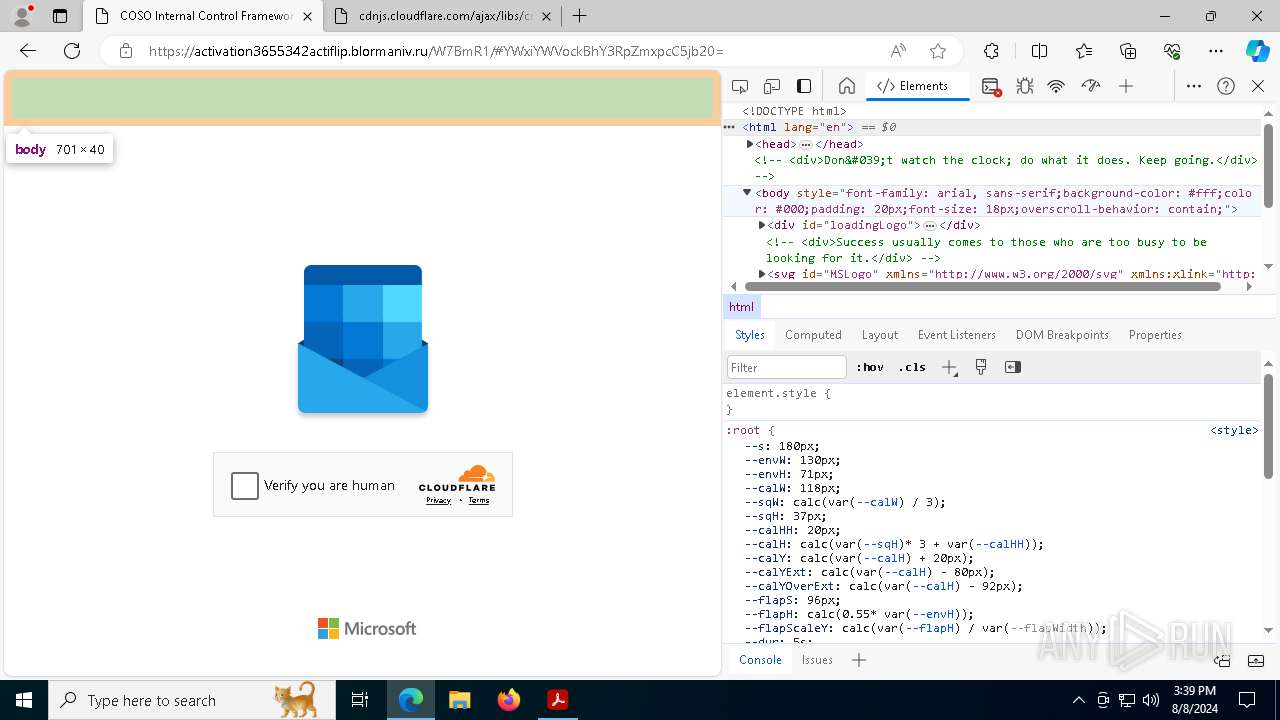Open the Console tool with error badge
Screen dimensions: 1280x720
coord(991,86)
